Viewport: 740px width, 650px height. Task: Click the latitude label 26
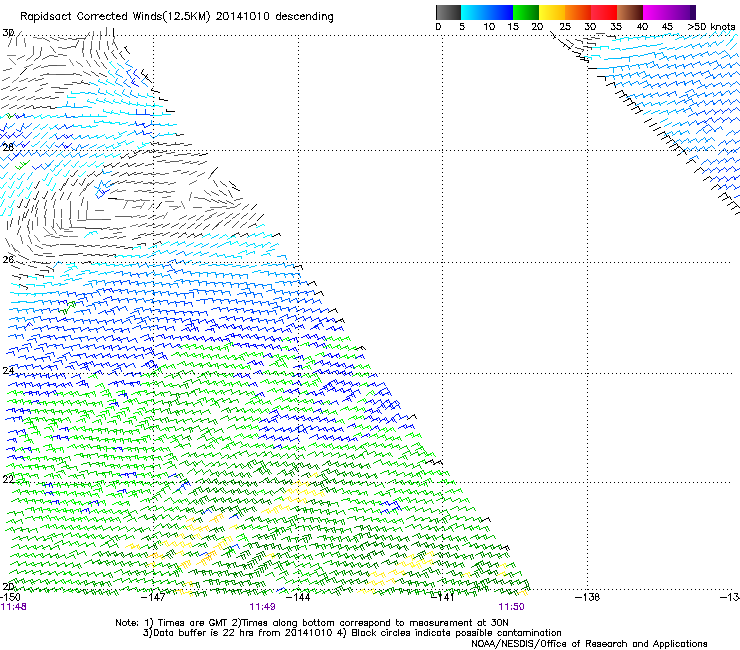(8, 259)
